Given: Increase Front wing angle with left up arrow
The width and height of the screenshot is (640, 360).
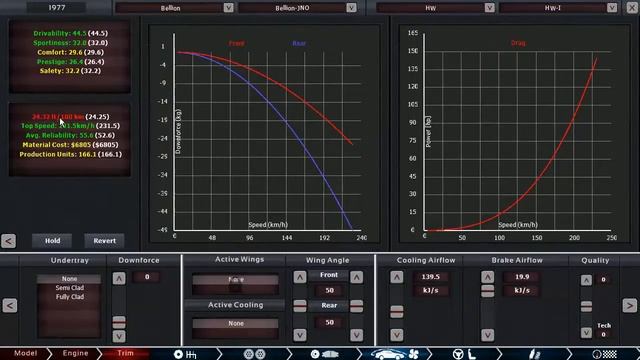Looking at the screenshot, I should point(300,277).
